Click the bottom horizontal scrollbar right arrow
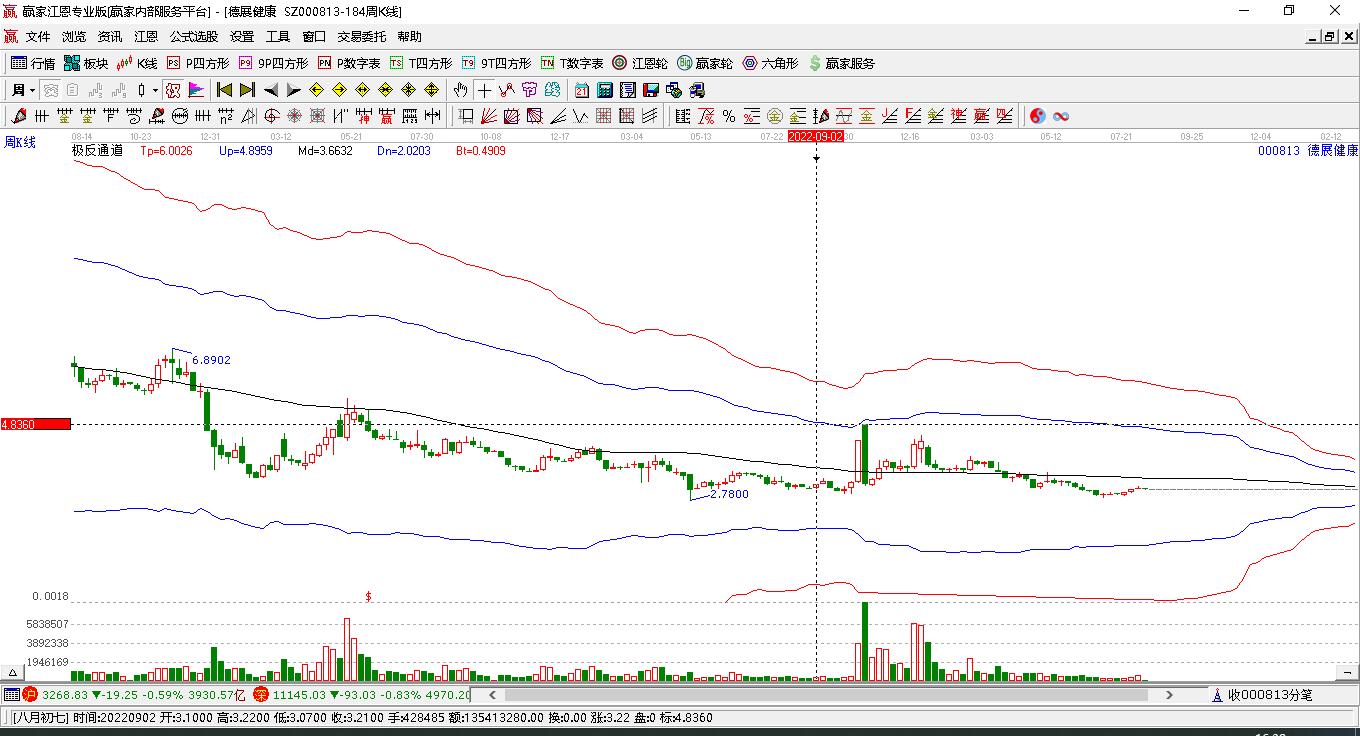 1169,695
